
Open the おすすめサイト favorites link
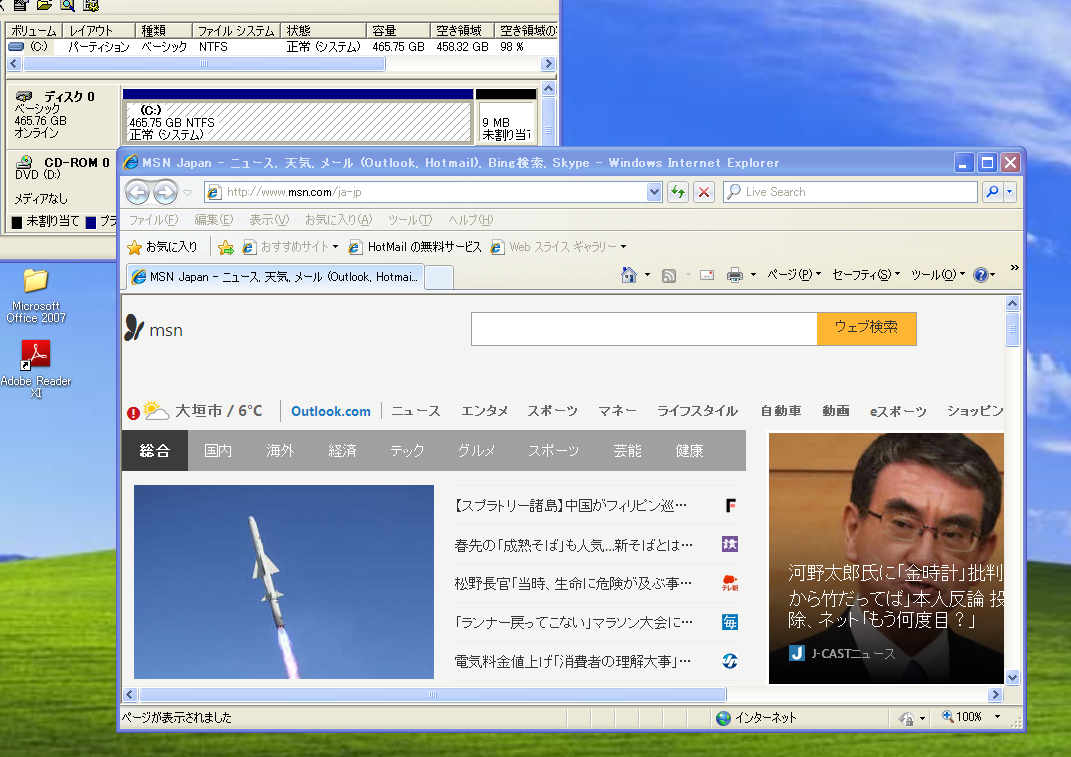[x=290, y=247]
